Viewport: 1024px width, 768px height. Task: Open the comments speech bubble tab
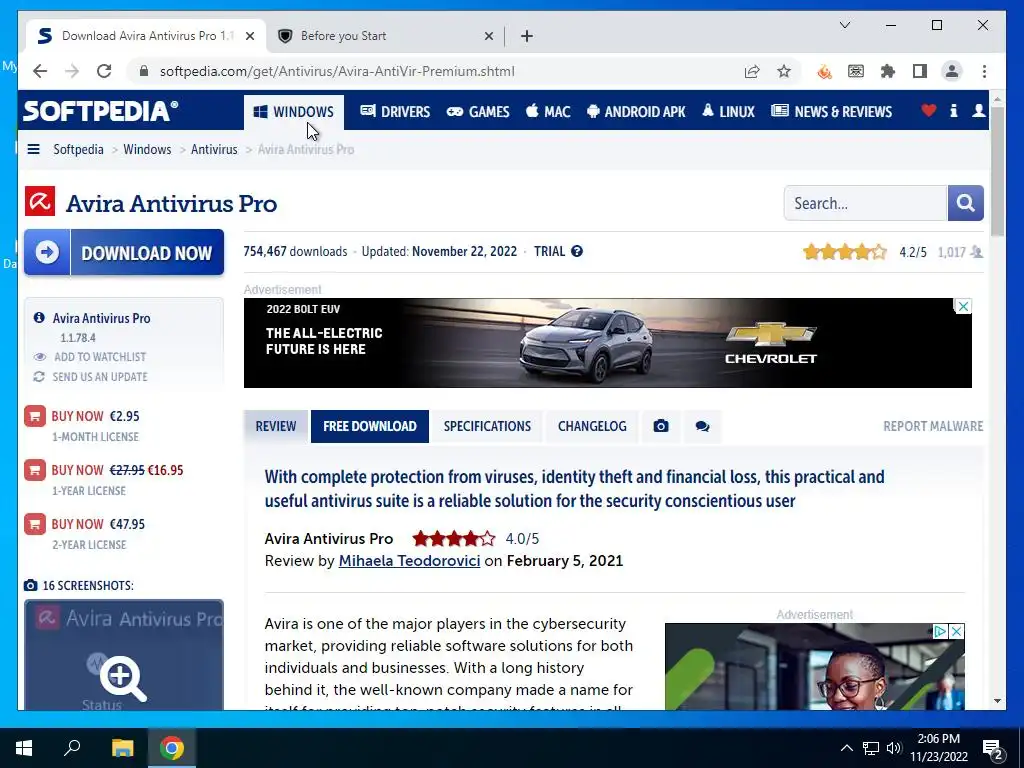pos(702,426)
